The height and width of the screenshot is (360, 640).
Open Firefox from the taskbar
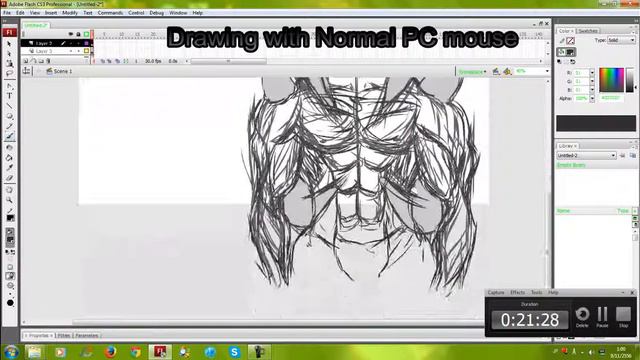110,352
